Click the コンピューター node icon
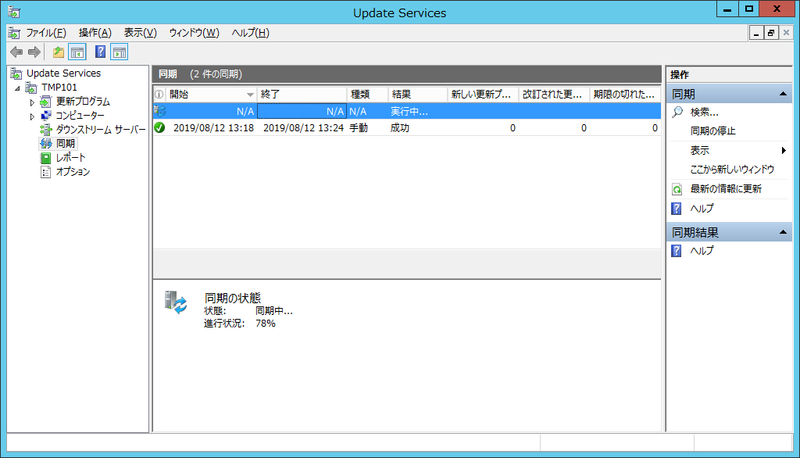Viewport: 800px width, 458px height. coord(46,116)
